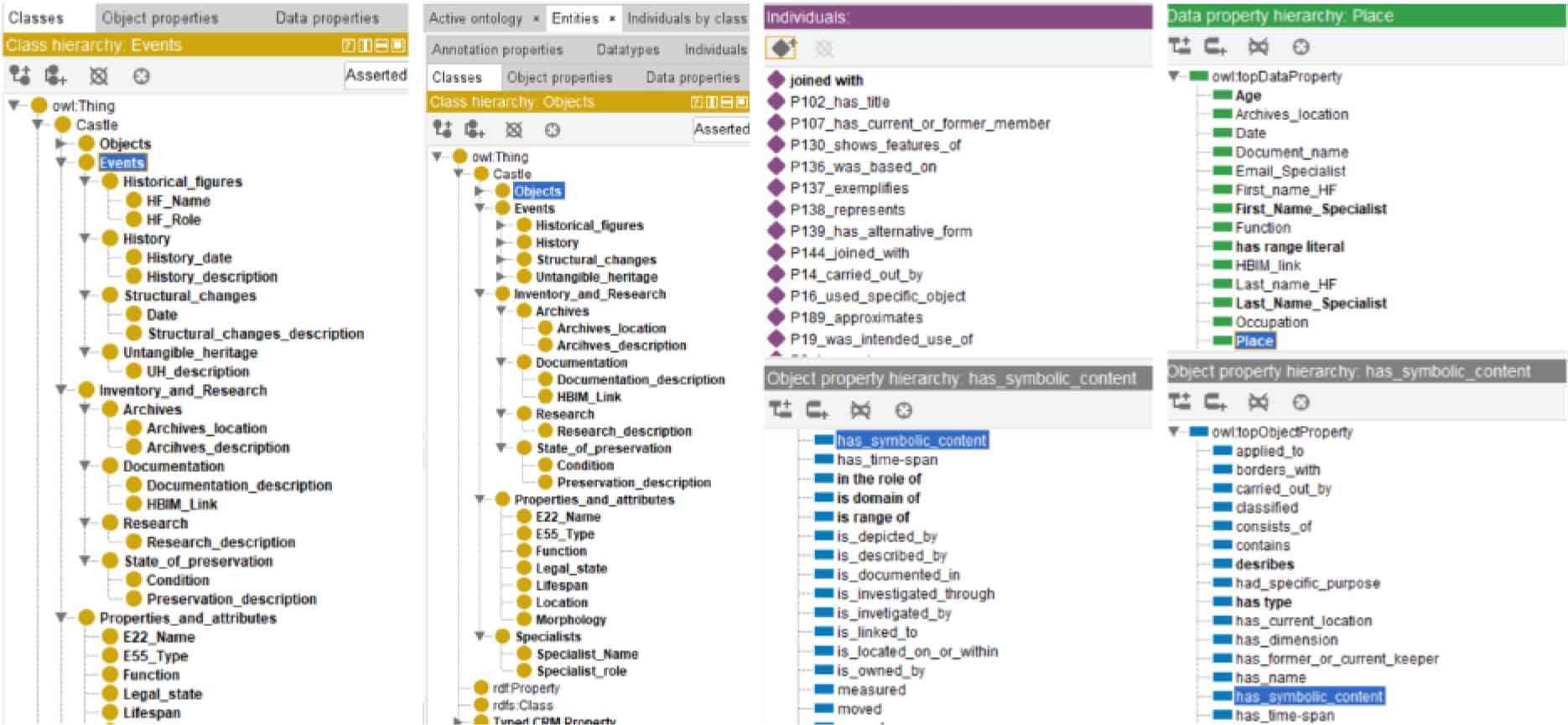Click add subclass icon in Events hierarchy toolbar

coord(19,76)
